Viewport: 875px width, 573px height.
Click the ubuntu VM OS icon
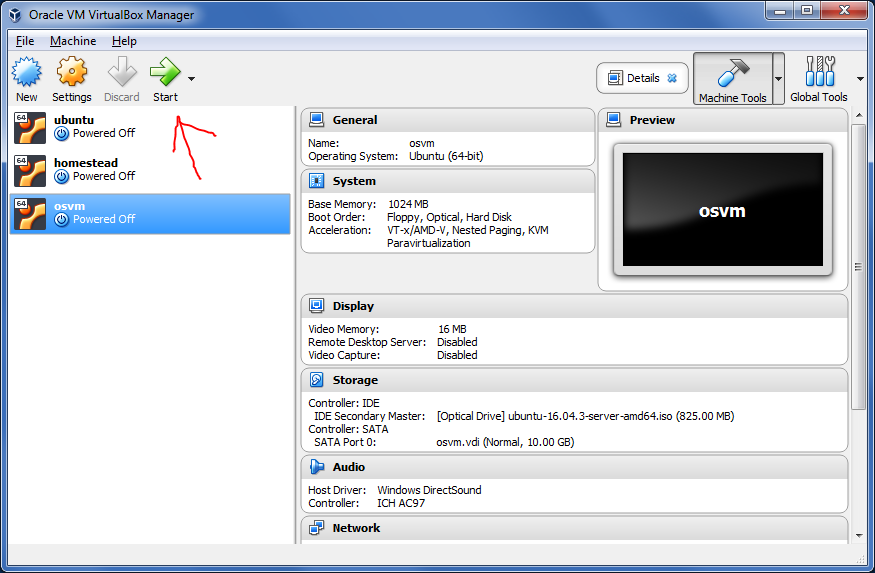pos(30,128)
